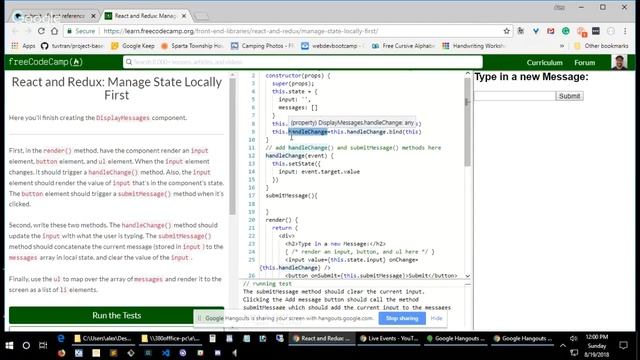The height and width of the screenshot is (360, 640).
Task: Open Cortana search circle
Action: click(26, 346)
